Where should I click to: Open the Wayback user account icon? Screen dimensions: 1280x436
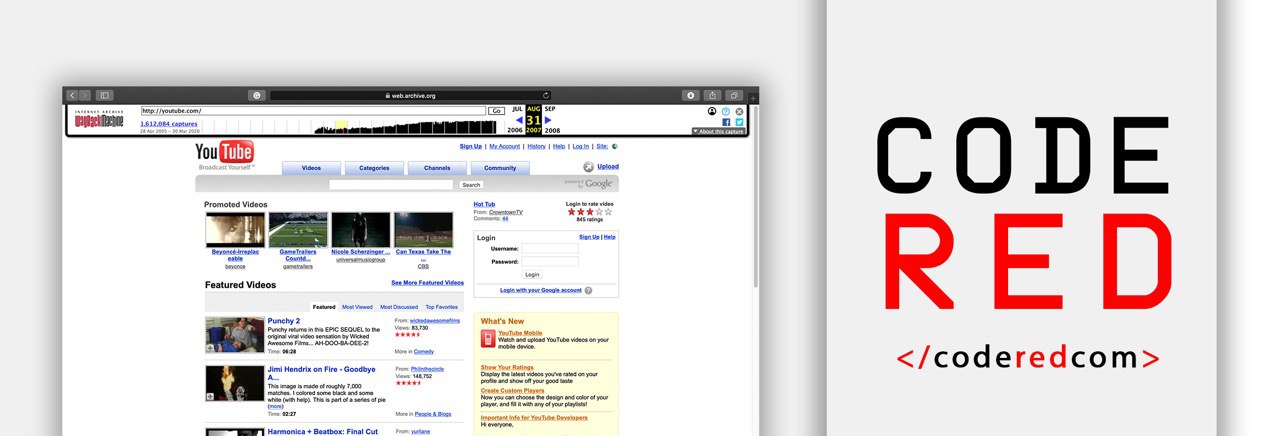[712, 111]
